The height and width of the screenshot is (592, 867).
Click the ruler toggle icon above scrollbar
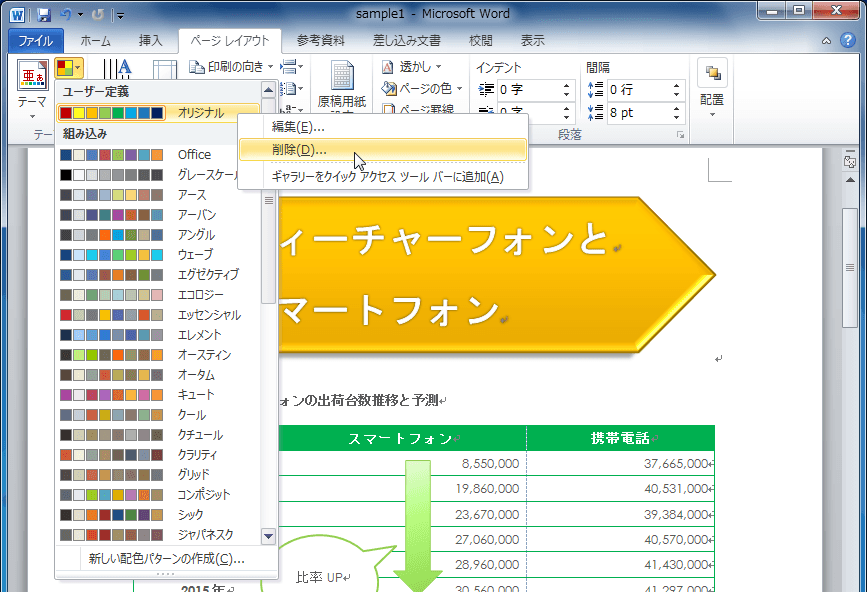point(850,161)
